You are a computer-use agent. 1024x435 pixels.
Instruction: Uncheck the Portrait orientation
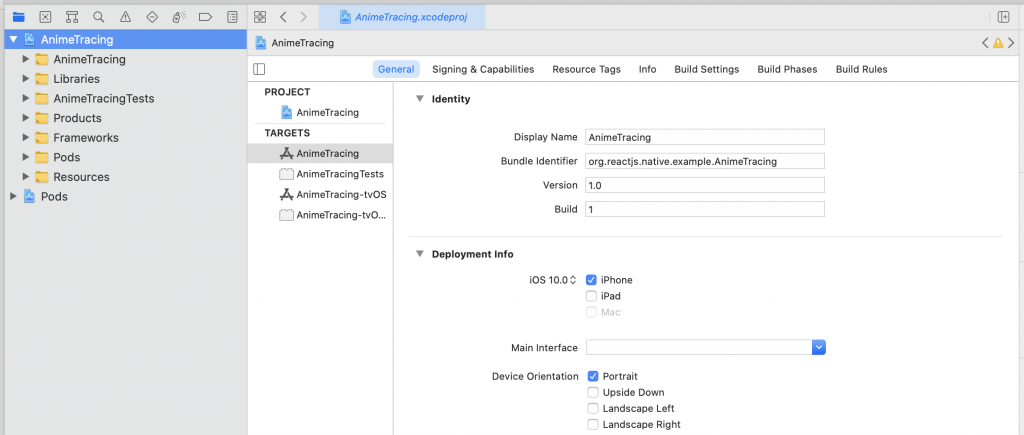[592, 376]
